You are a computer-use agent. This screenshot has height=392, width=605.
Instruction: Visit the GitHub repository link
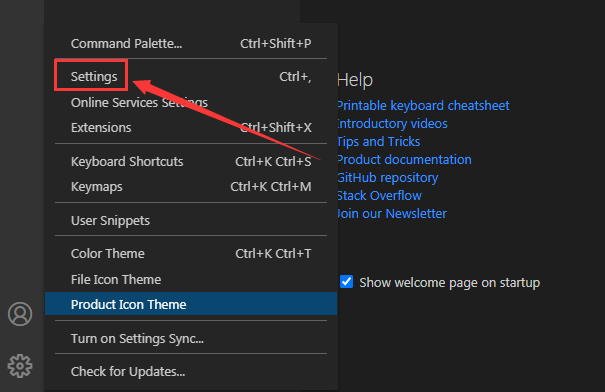(x=388, y=177)
